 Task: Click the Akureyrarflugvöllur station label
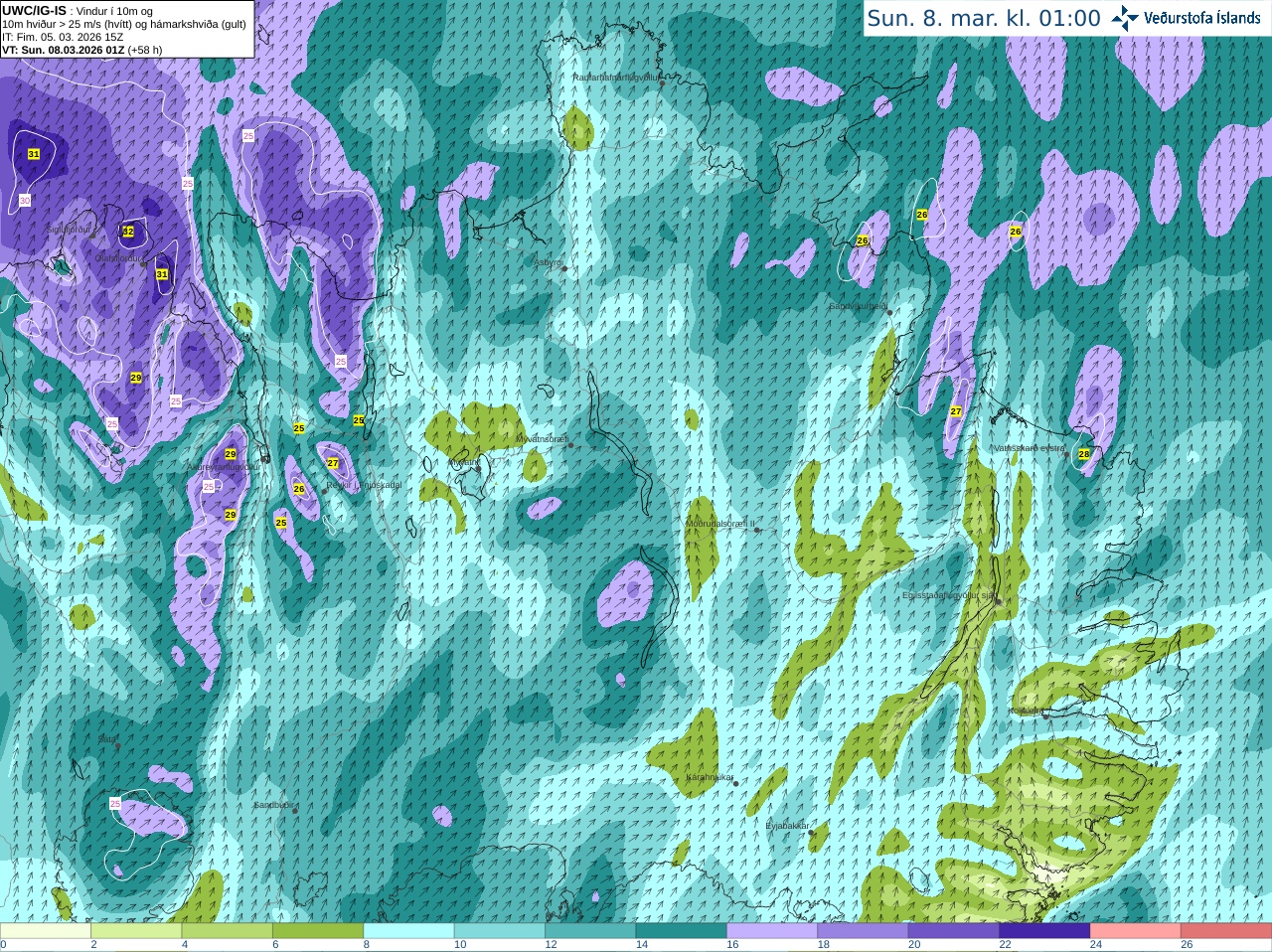[223, 466]
